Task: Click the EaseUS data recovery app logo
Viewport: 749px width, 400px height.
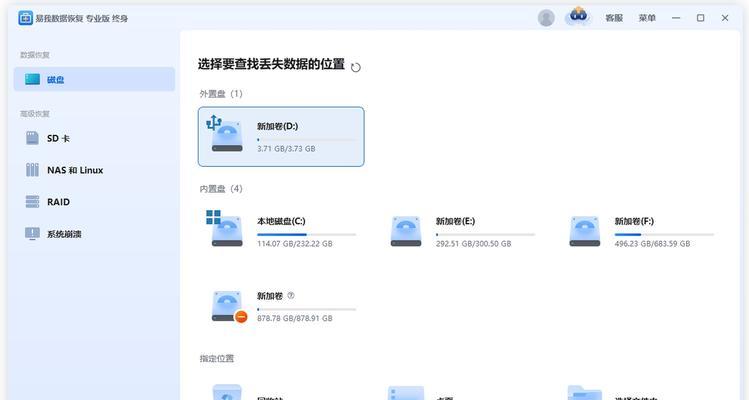Action: [25, 18]
